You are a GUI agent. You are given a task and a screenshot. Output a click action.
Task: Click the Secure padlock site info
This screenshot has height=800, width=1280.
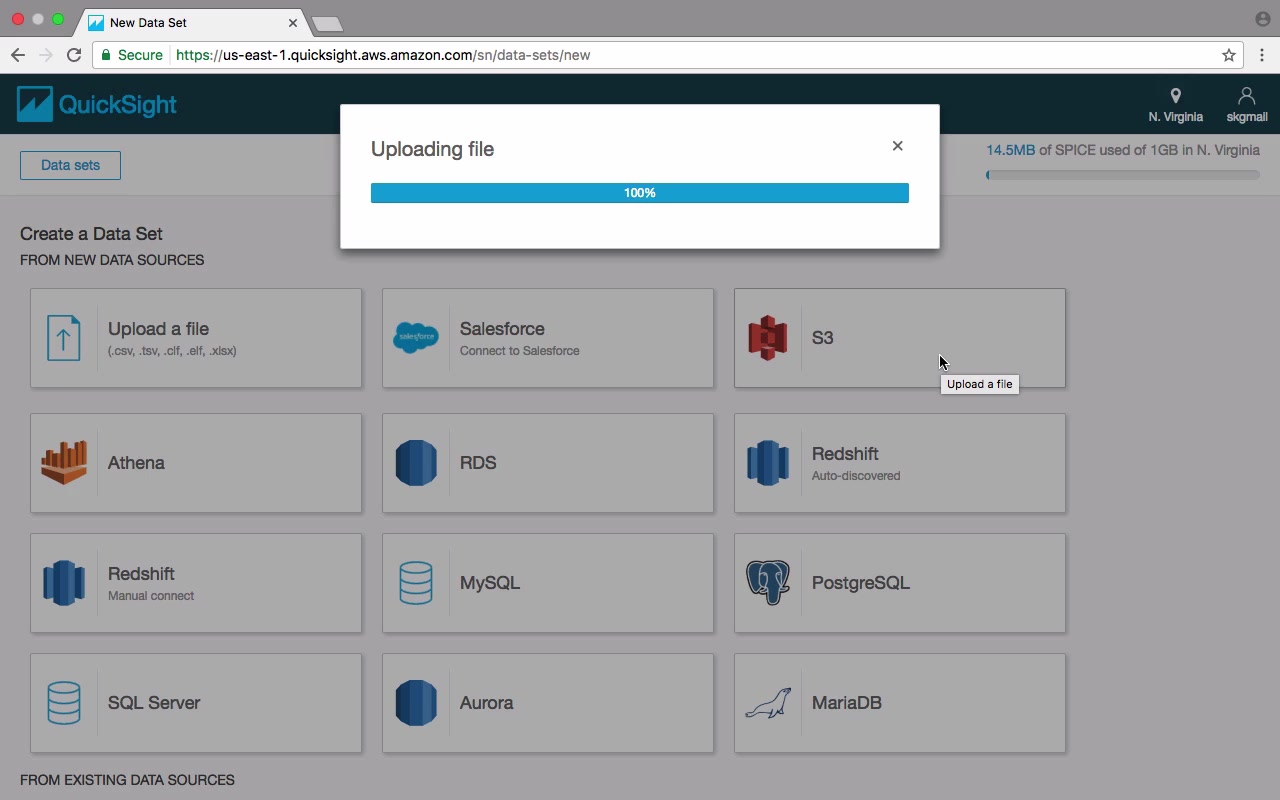point(131,55)
